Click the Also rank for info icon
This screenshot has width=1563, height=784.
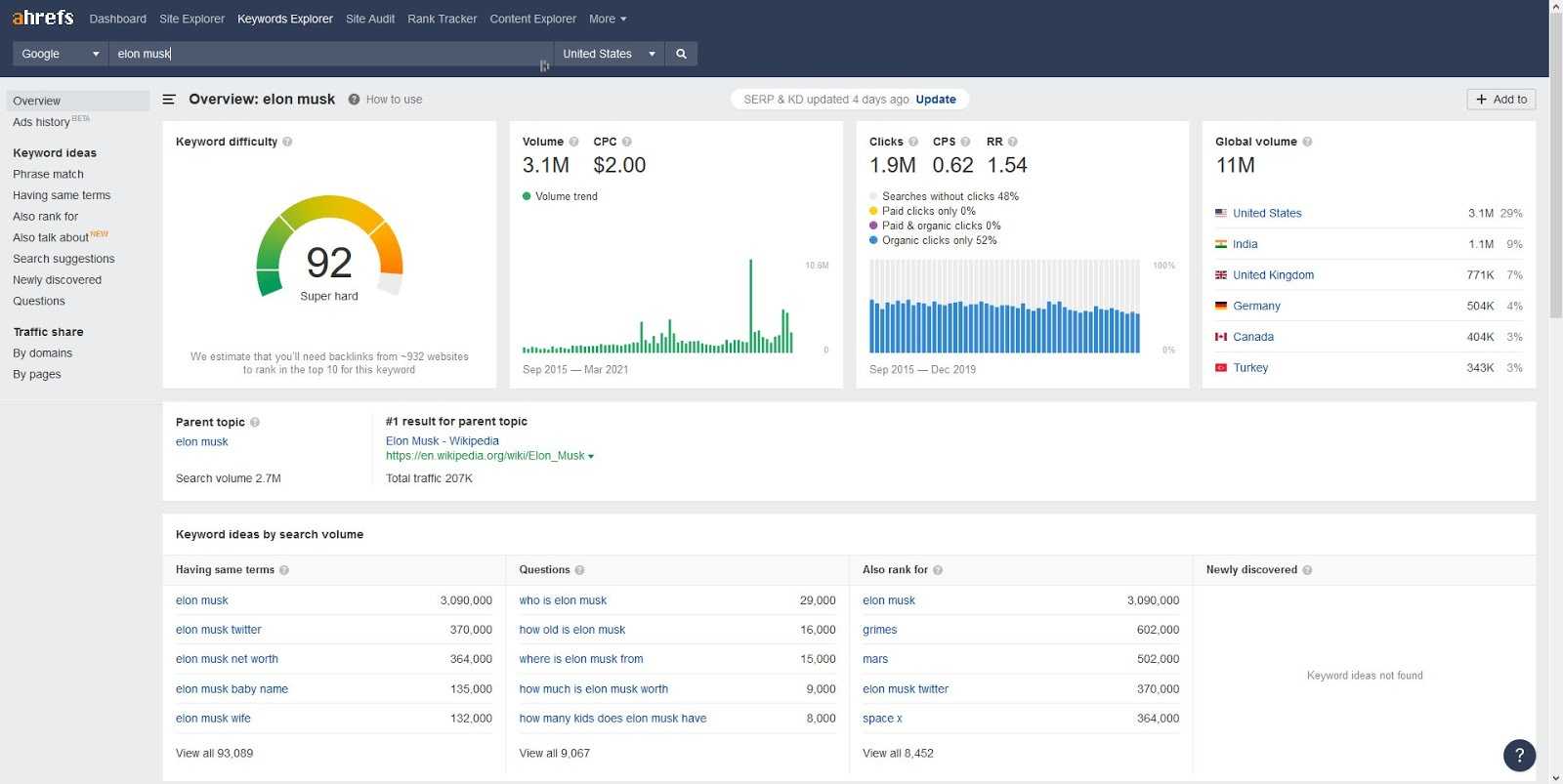click(x=938, y=570)
